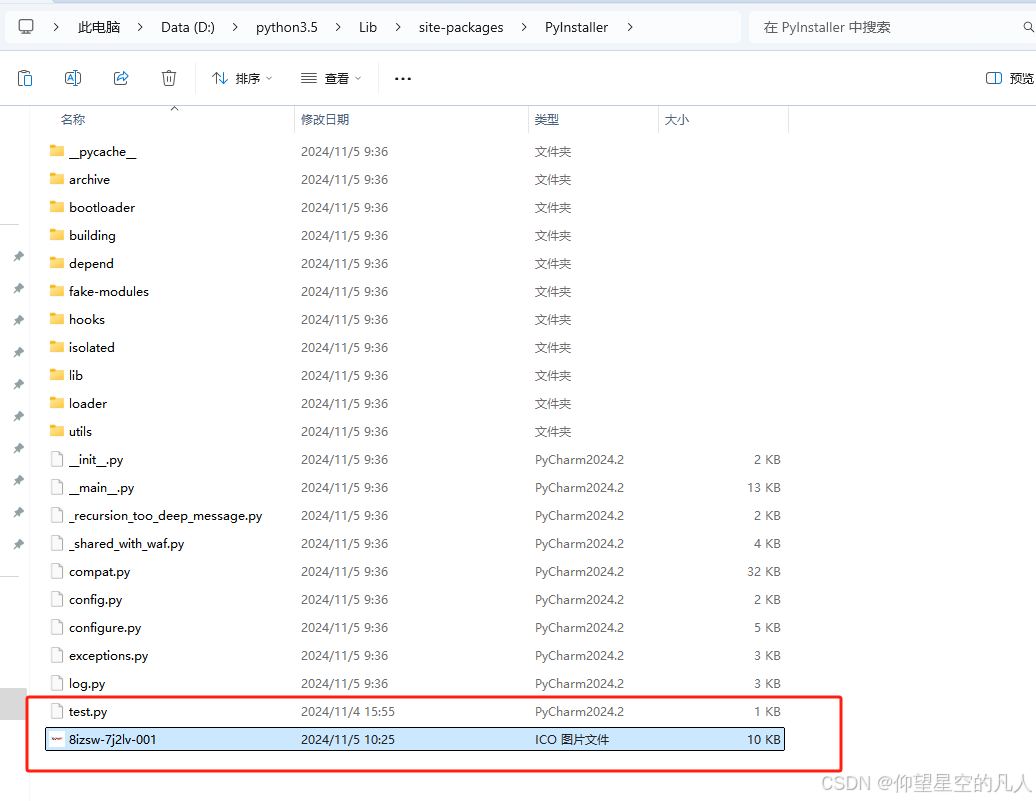Image resolution: width=1036 pixels, height=801 pixels.
Task: Select file exceptions.py
Action: pos(108,656)
